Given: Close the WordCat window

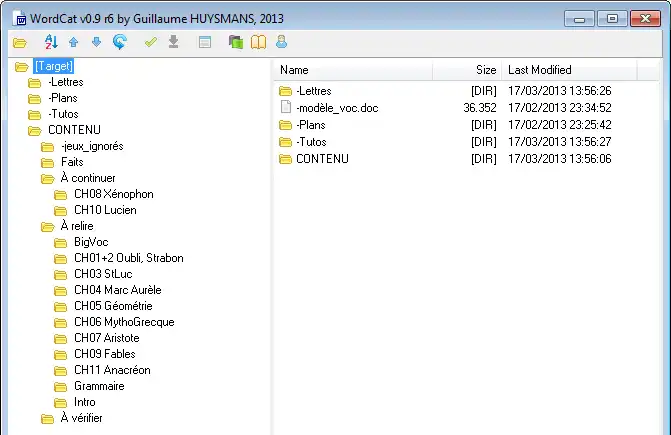Looking at the screenshot, I should 645,19.
